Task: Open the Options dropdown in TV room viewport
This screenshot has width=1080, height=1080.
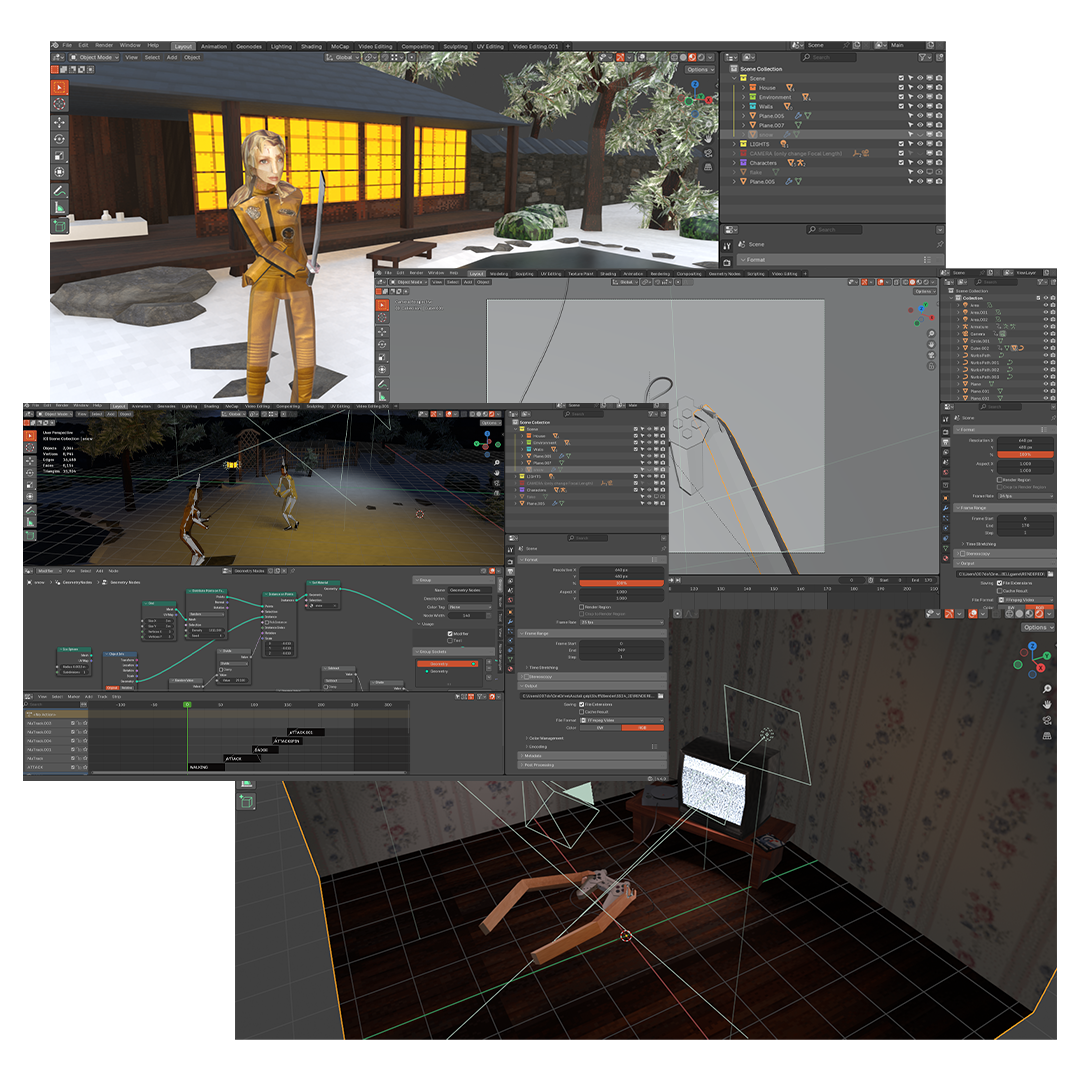Action: pos(1037,627)
